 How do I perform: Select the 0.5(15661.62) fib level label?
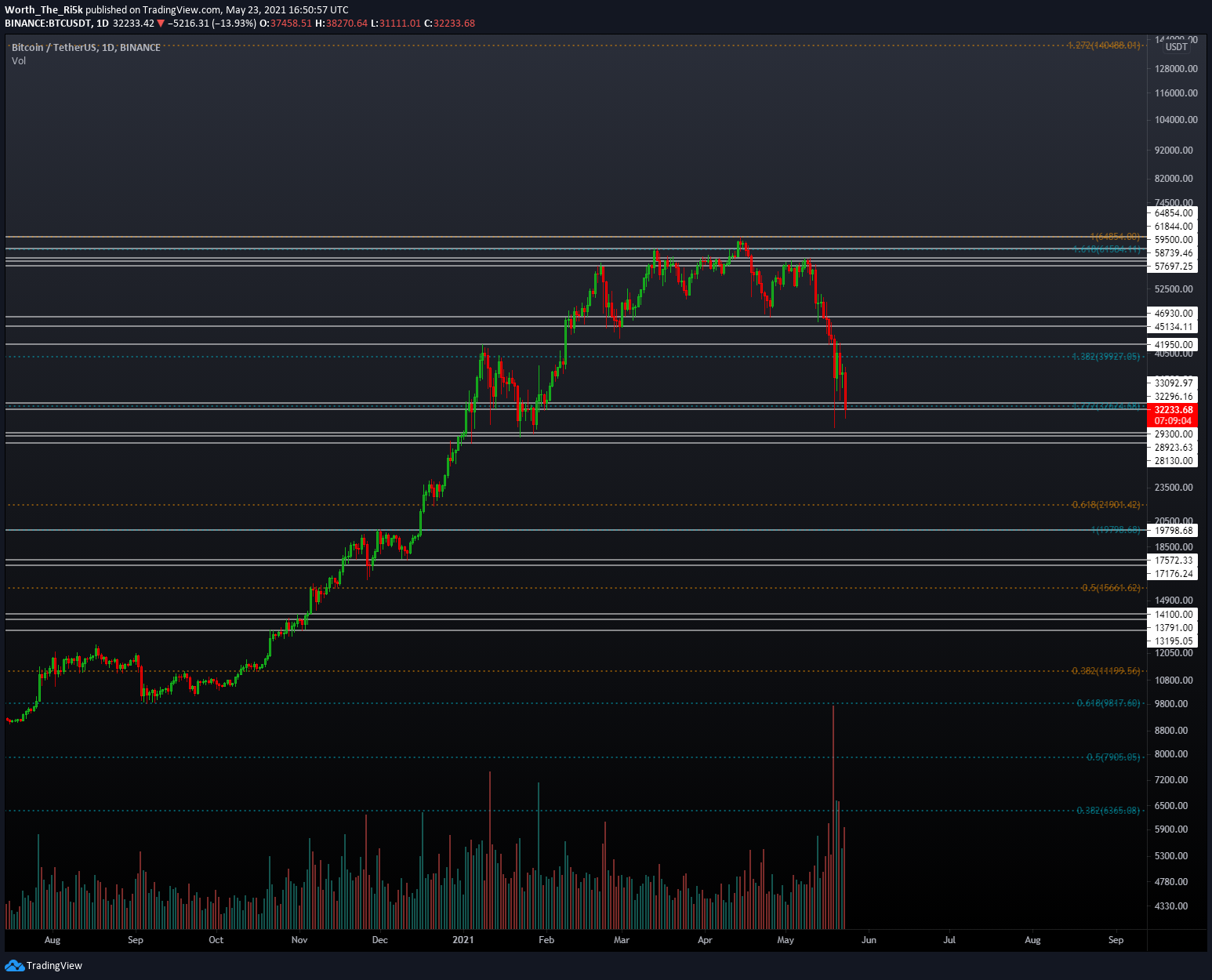pyautogui.click(x=1112, y=588)
